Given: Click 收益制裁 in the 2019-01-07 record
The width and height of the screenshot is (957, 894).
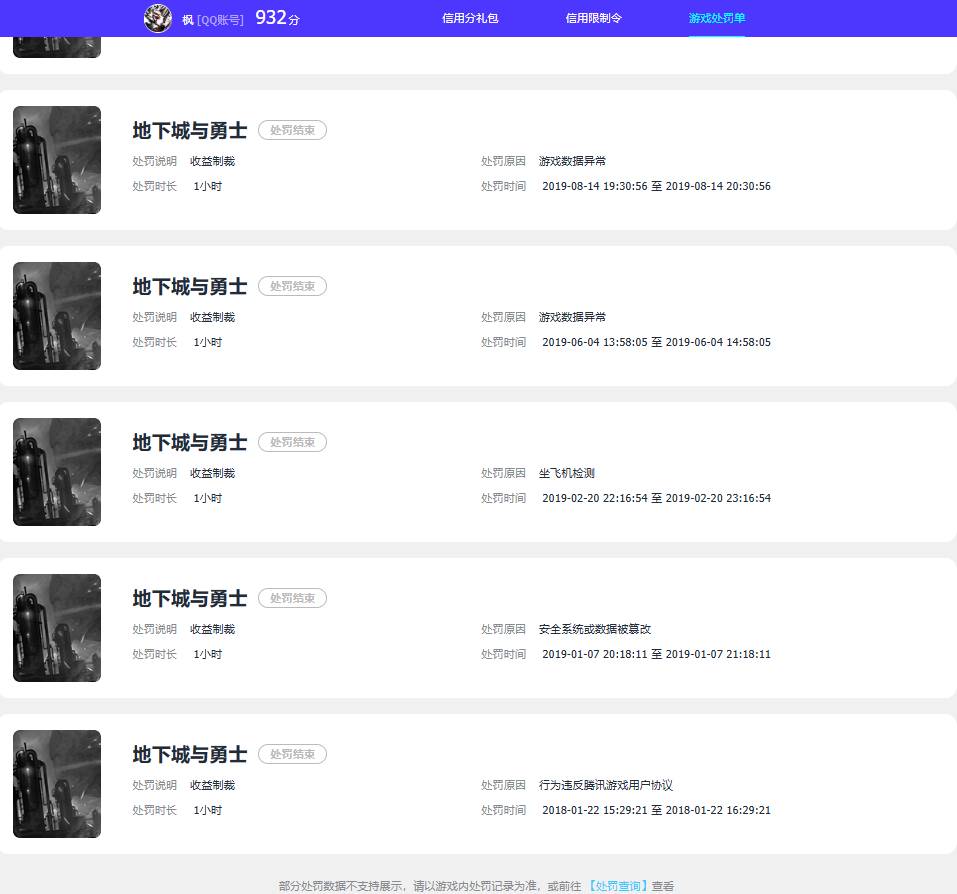Looking at the screenshot, I should pos(212,629).
